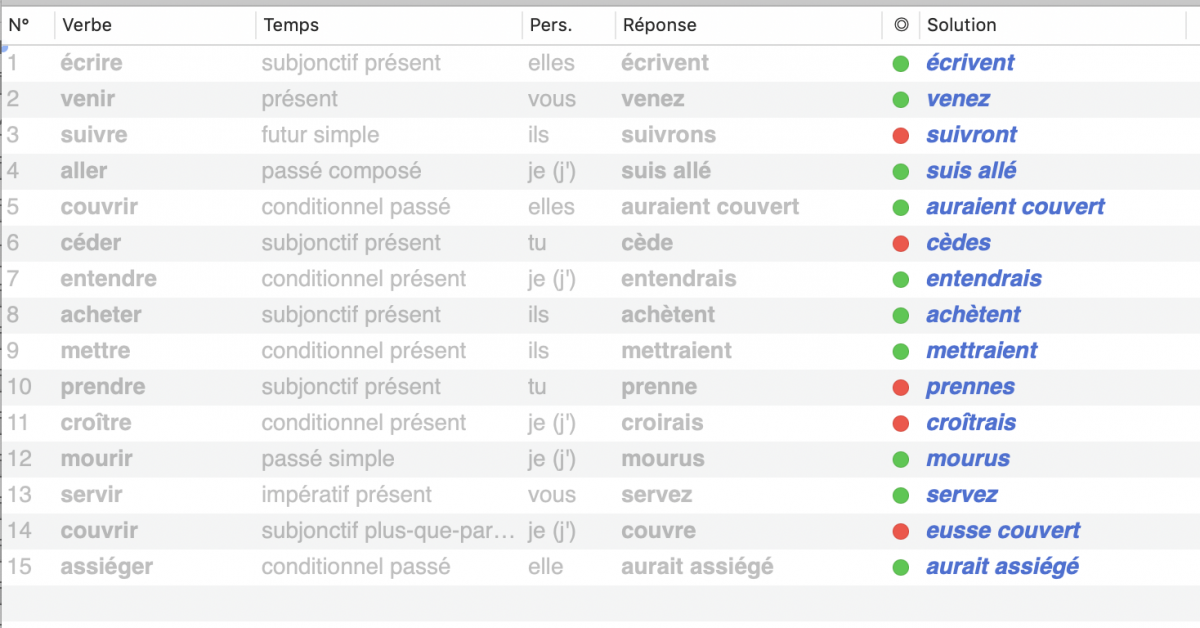Select row 4 with verb aller

pos(84,171)
